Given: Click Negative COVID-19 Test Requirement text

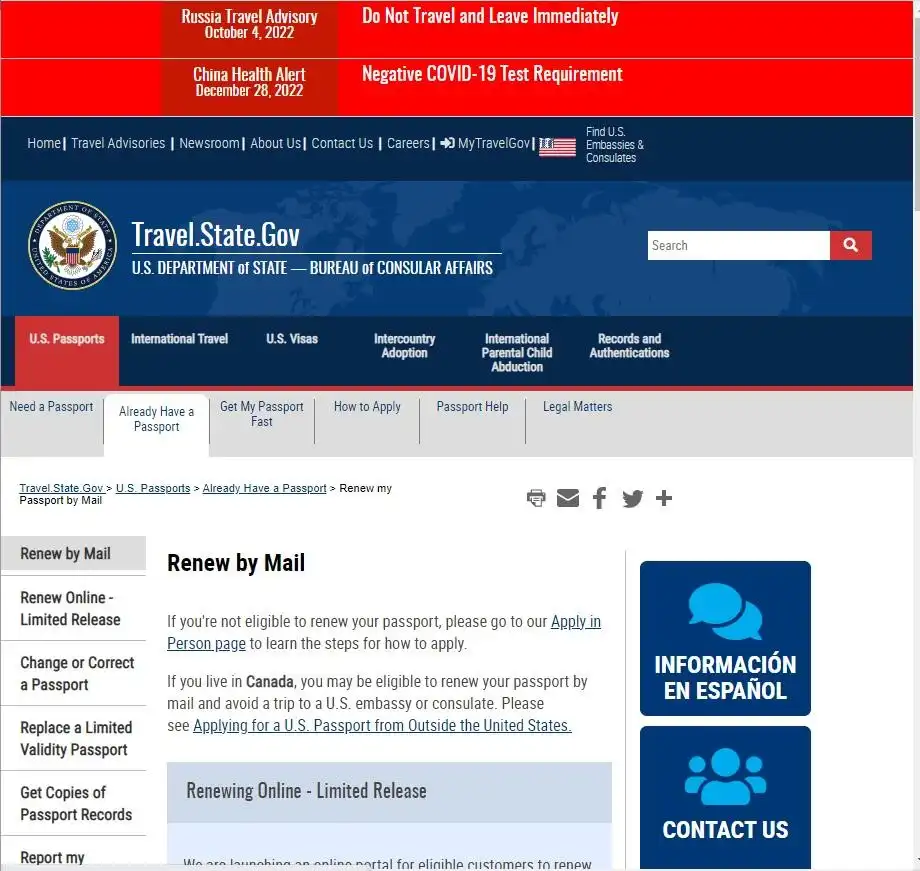Looking at the screenshot, I should pyautogui.click(x=492, y=74).
